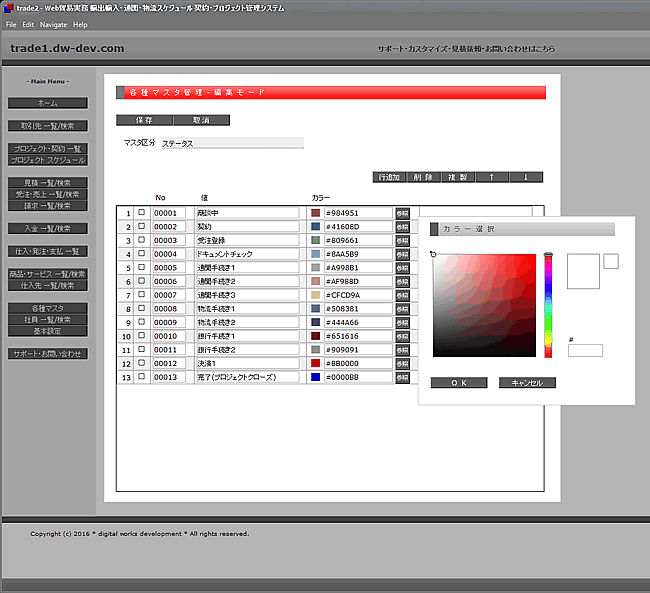Click the hex code field in color picker

(585, 350)
